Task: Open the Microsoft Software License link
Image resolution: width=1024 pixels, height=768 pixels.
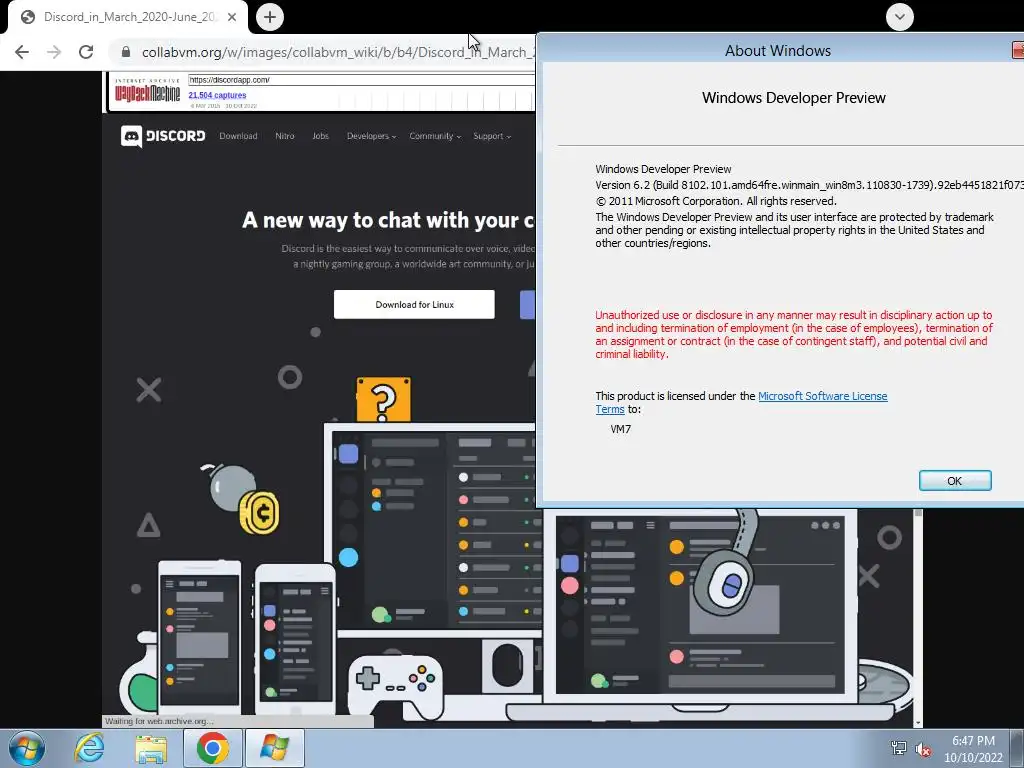Action: click(822, 396)
